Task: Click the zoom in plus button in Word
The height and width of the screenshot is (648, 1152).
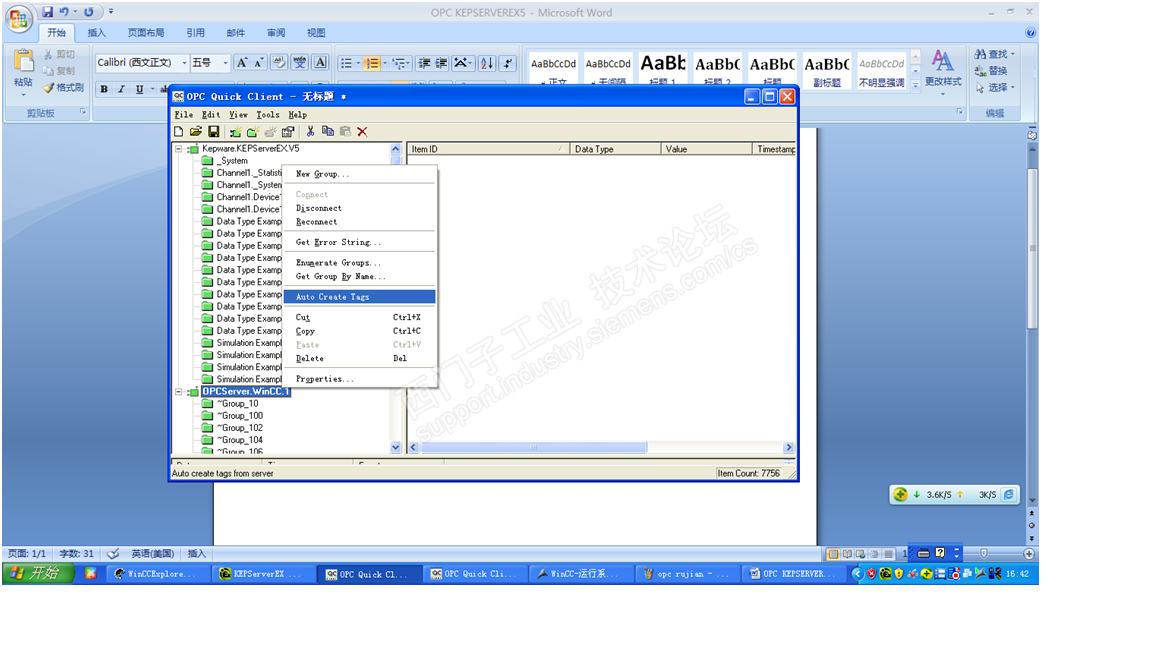Action: pyautogui.click(x=1029, y=553)
